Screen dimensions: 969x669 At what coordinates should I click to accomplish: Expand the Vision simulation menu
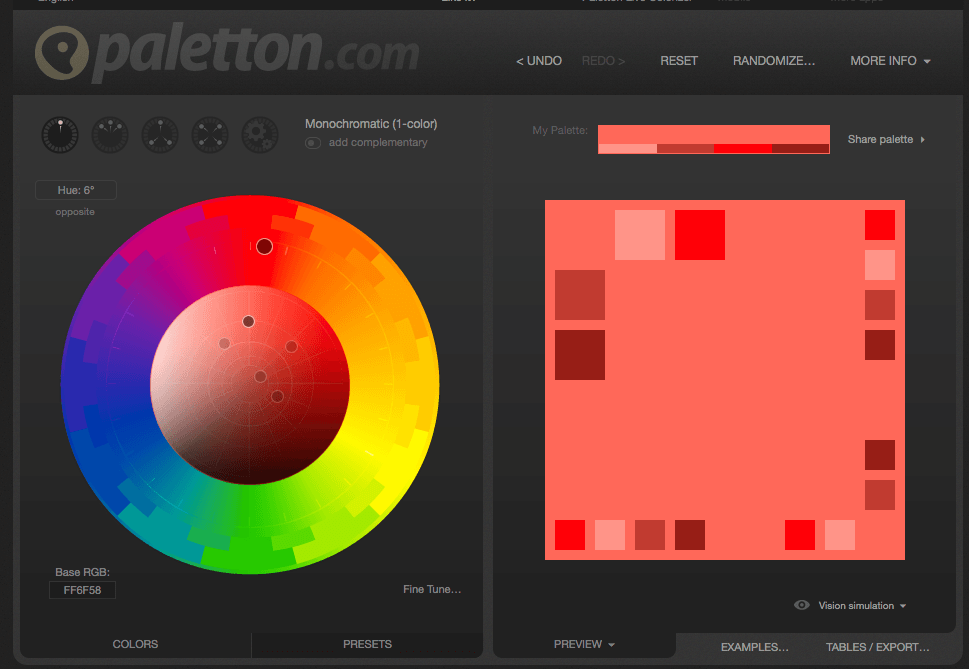[863, 605]
